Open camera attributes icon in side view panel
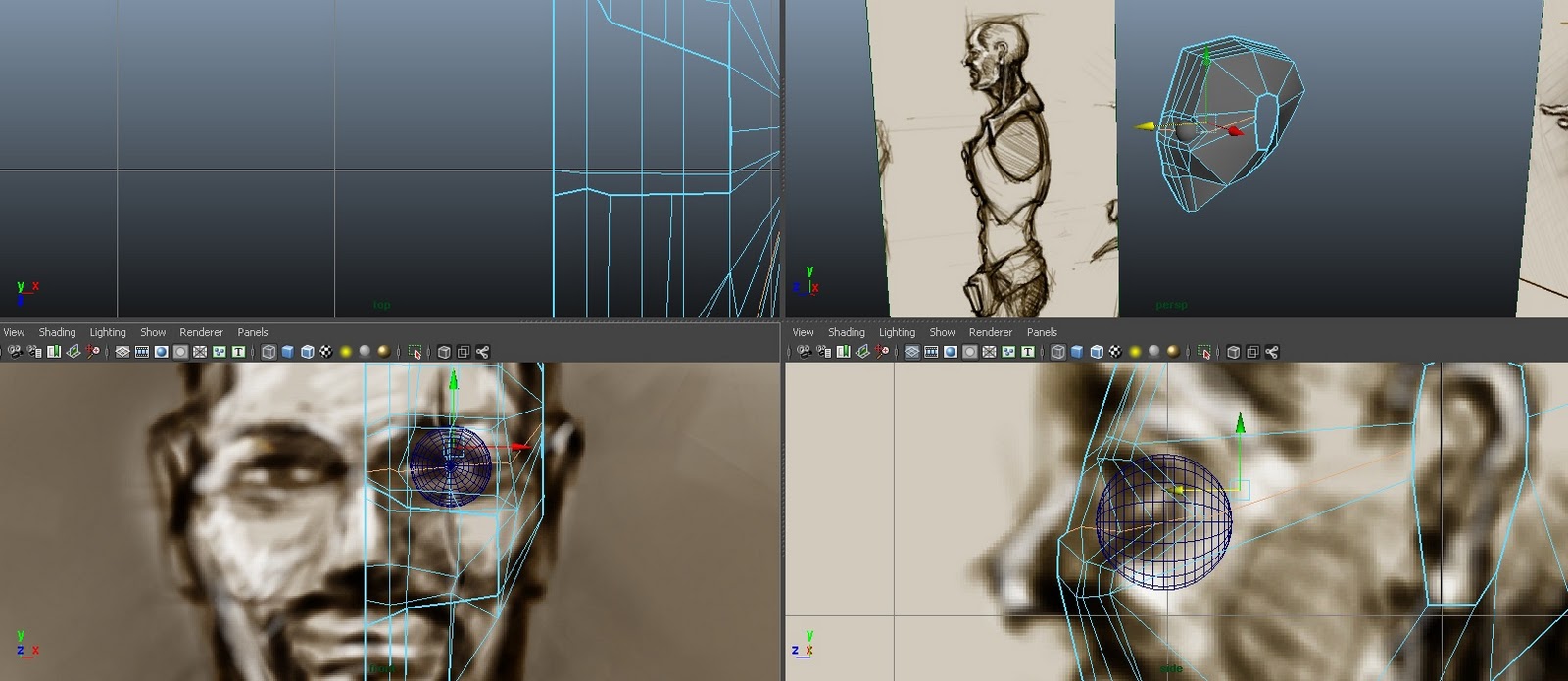 click(x=823, y=352)
